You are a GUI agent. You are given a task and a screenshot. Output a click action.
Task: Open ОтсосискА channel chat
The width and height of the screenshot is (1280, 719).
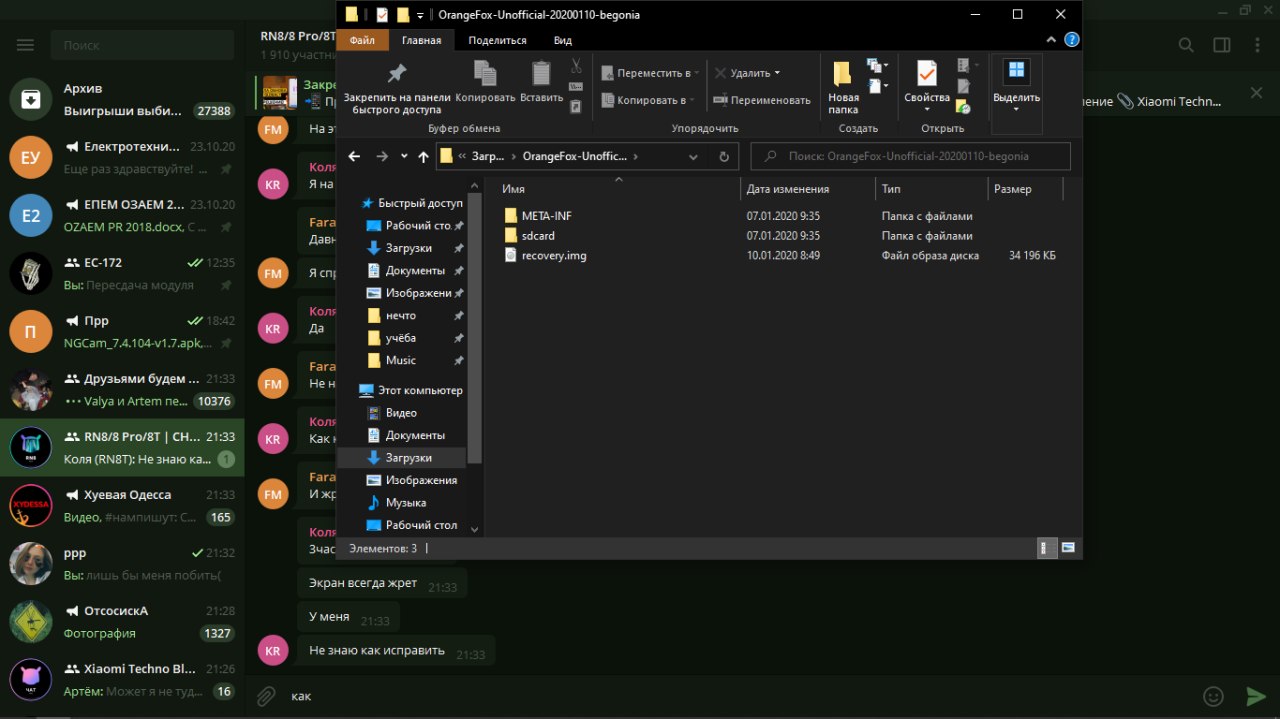click(122, 621)
